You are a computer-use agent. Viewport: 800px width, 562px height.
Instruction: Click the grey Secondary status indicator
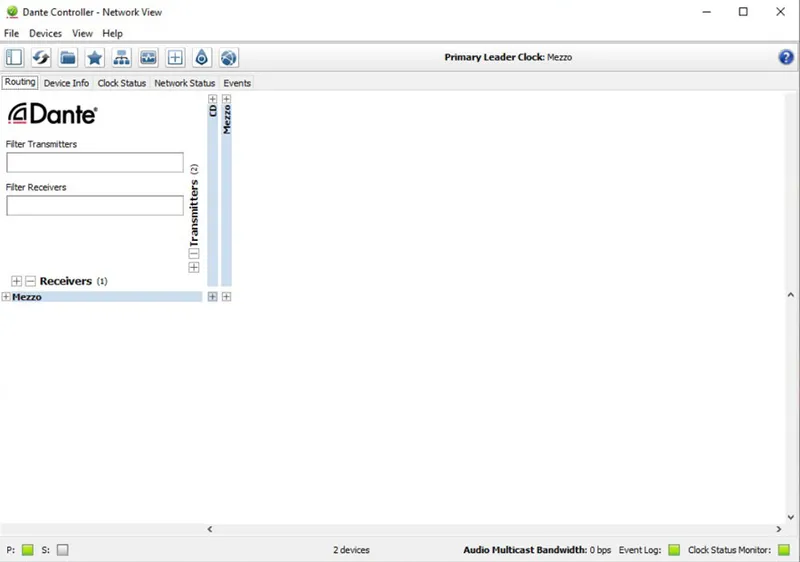[63, 550]
